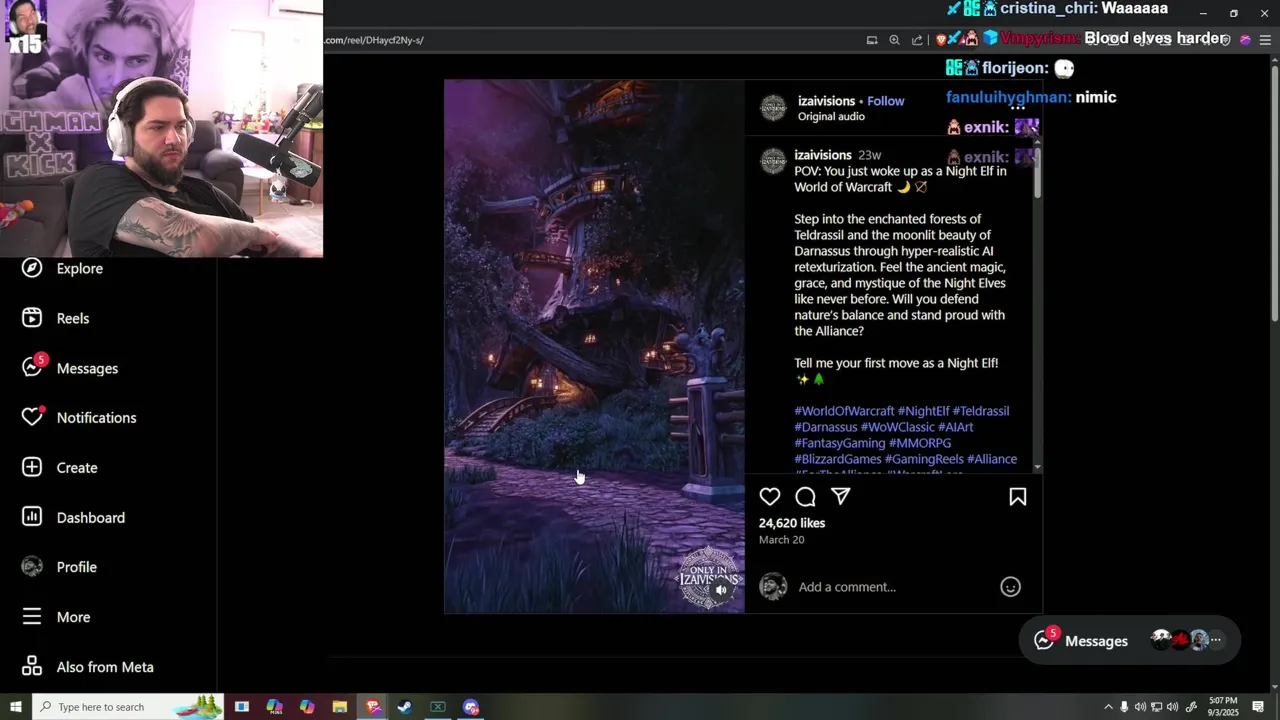
Task: Click the picture-in-picture screen icon in address bar
Action: 872,40
